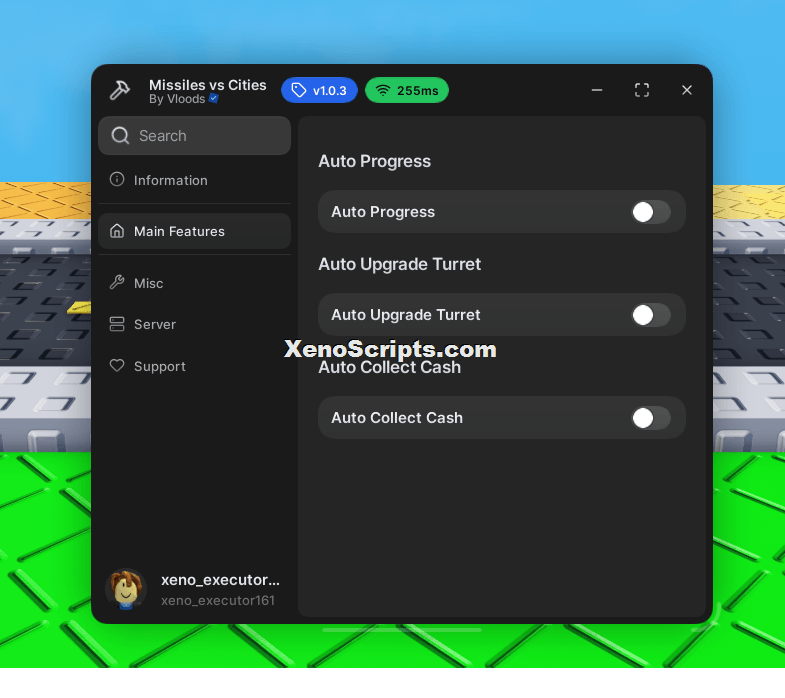Click the Auto Progress section heading
The width and height of the screenshot is (785, 698).
pyautogui.click(x=374, y=161)
